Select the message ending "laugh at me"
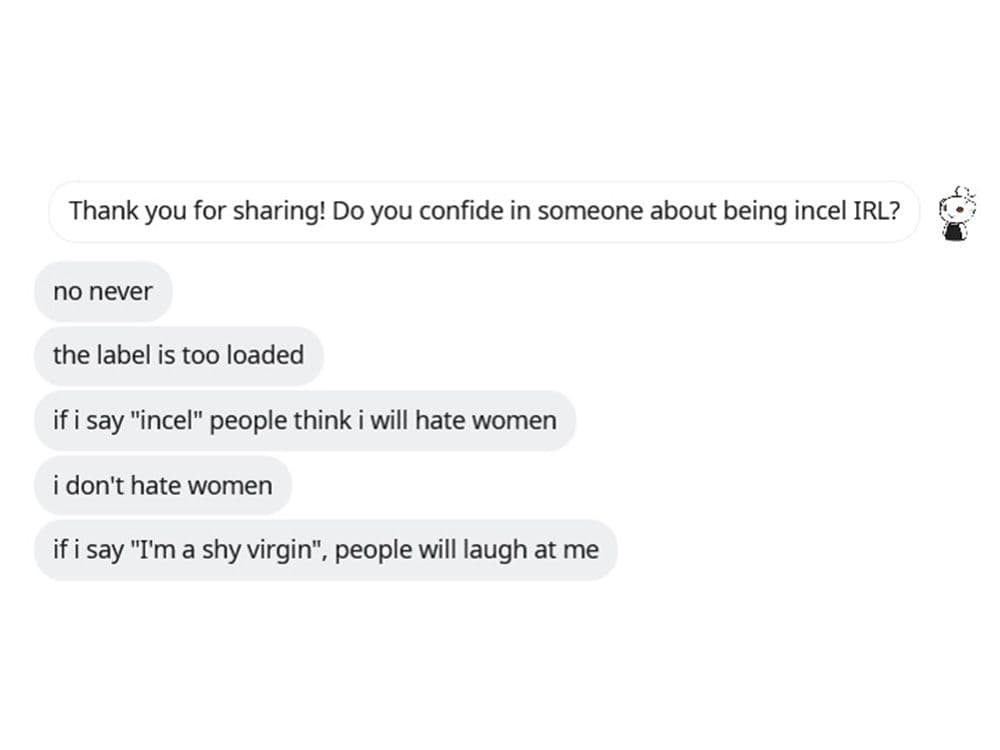The height and width of the screenshot is (750, 1000). [325, 549]
